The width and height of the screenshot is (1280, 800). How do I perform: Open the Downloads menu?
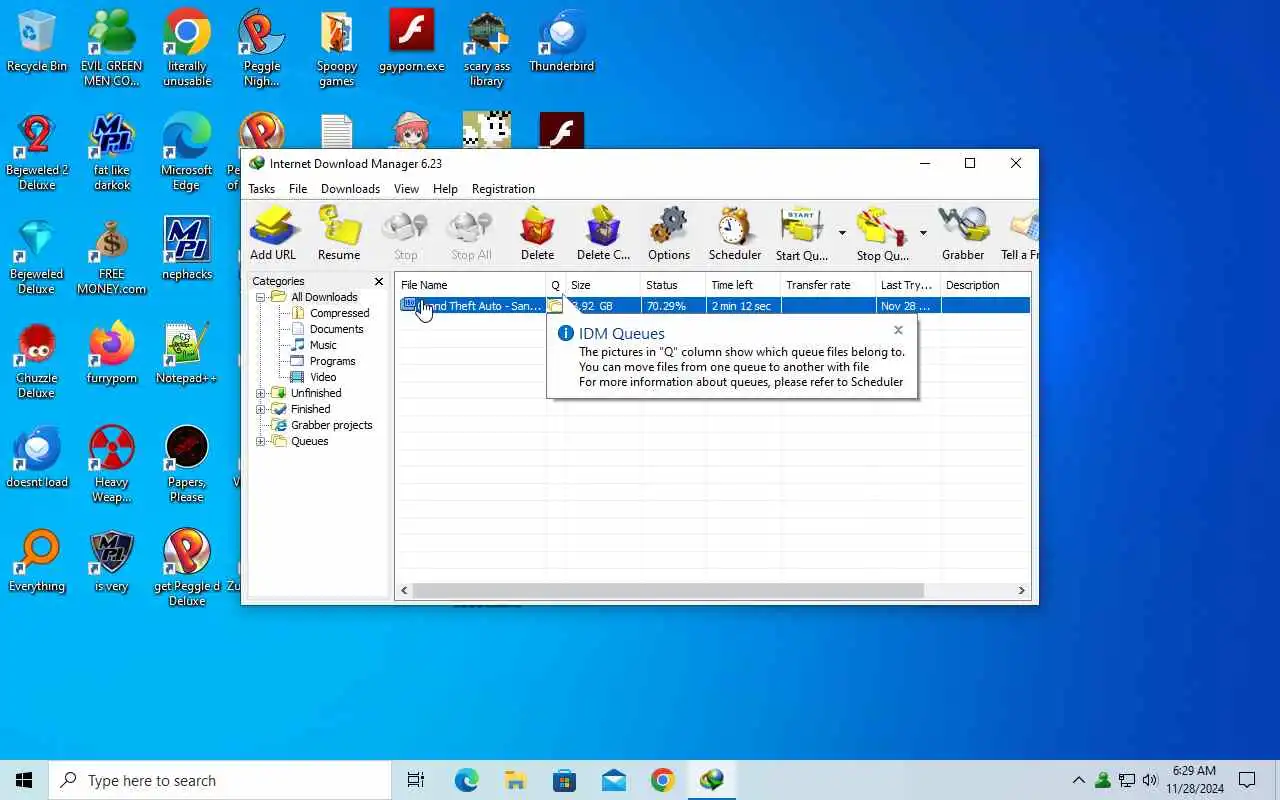350,189
